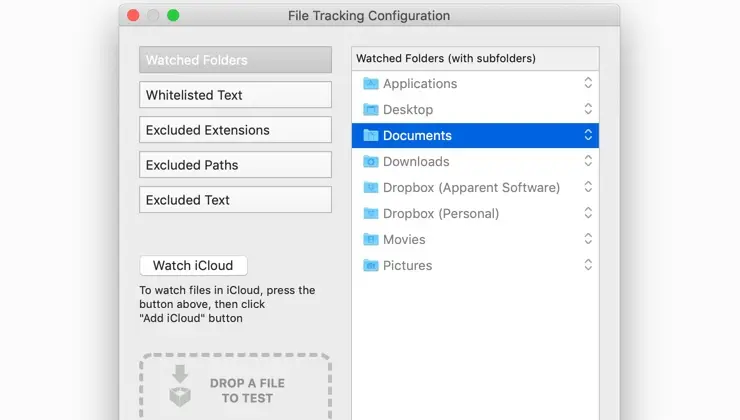Viewport: 740px width, 420px height.
Task: Click the Dropbox (Personal) folder icon
Action: [370, 213]
